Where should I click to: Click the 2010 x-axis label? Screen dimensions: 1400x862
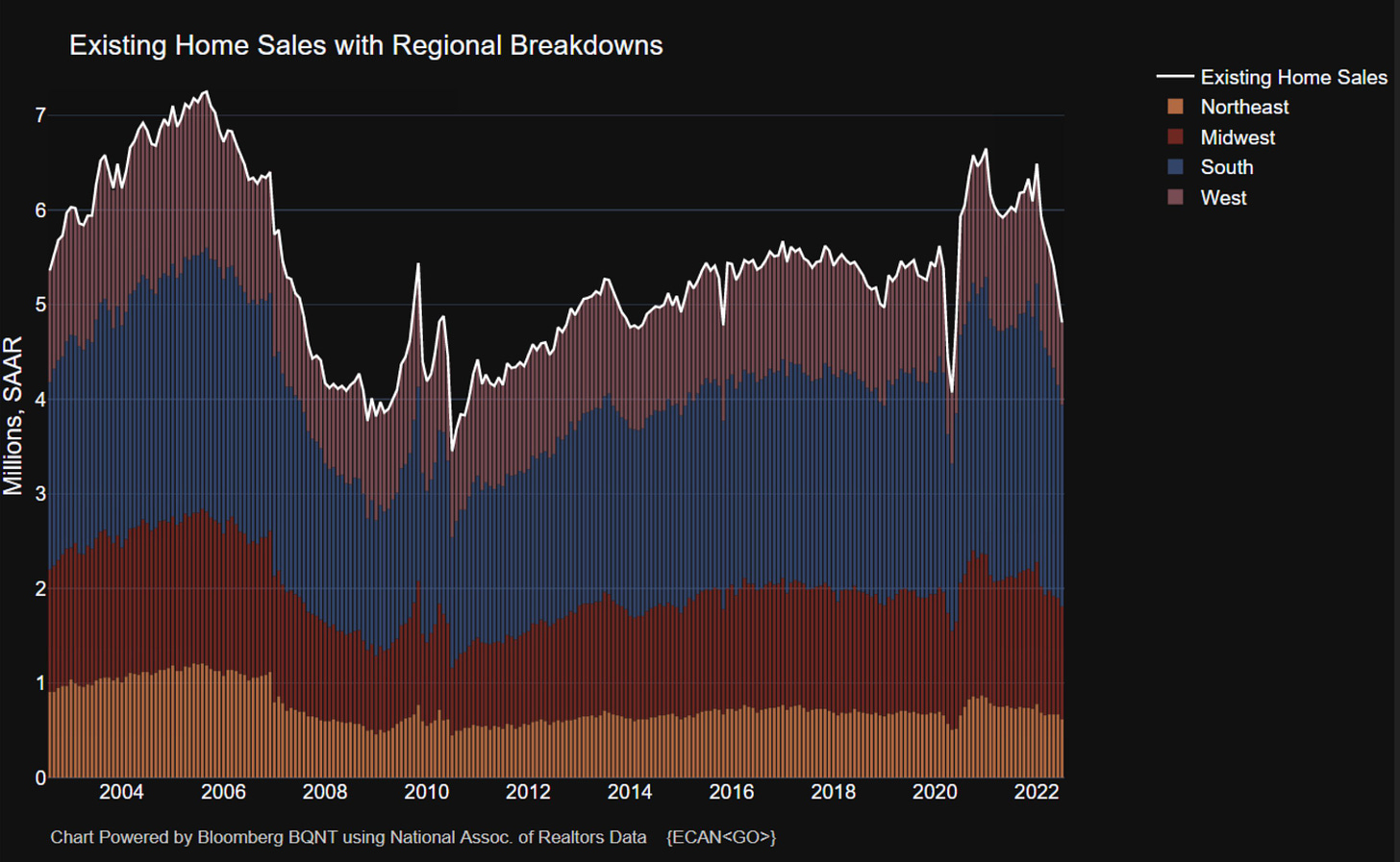(426, 792)
